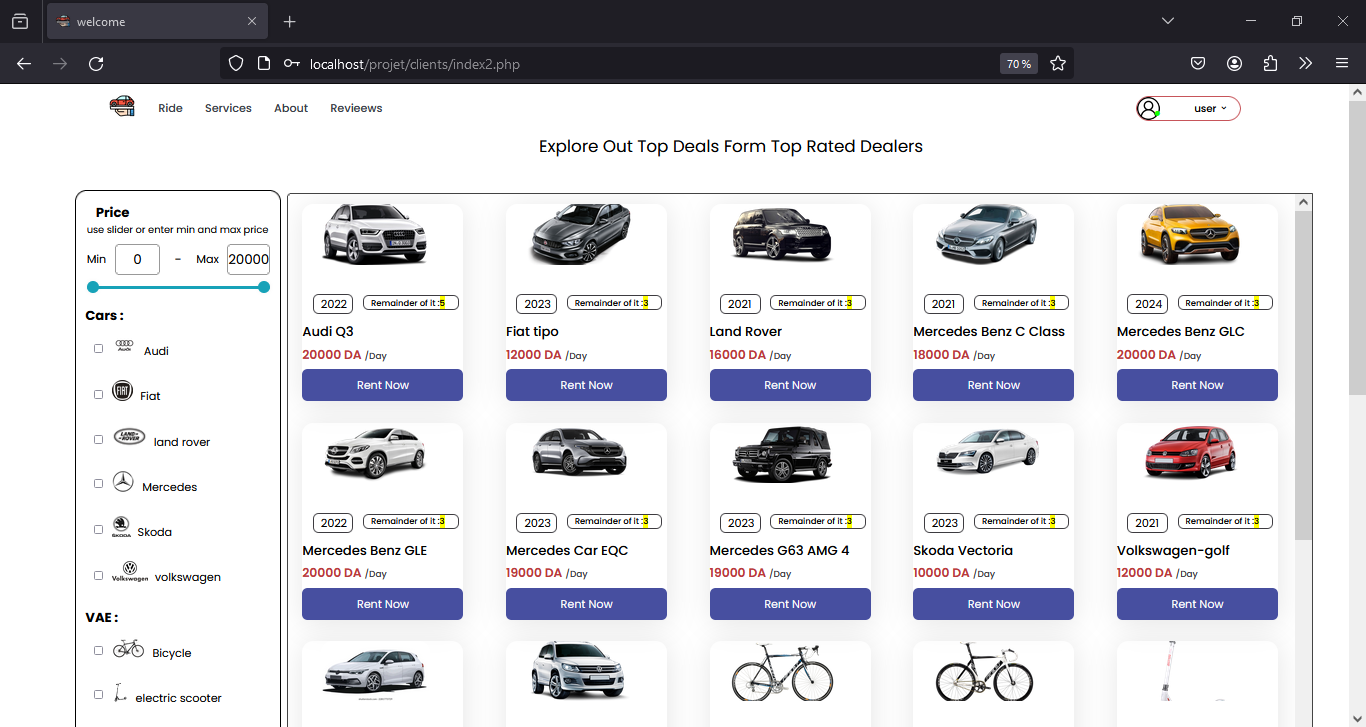Click the Audi brand logo in the filter

click(x=125, y=345)
